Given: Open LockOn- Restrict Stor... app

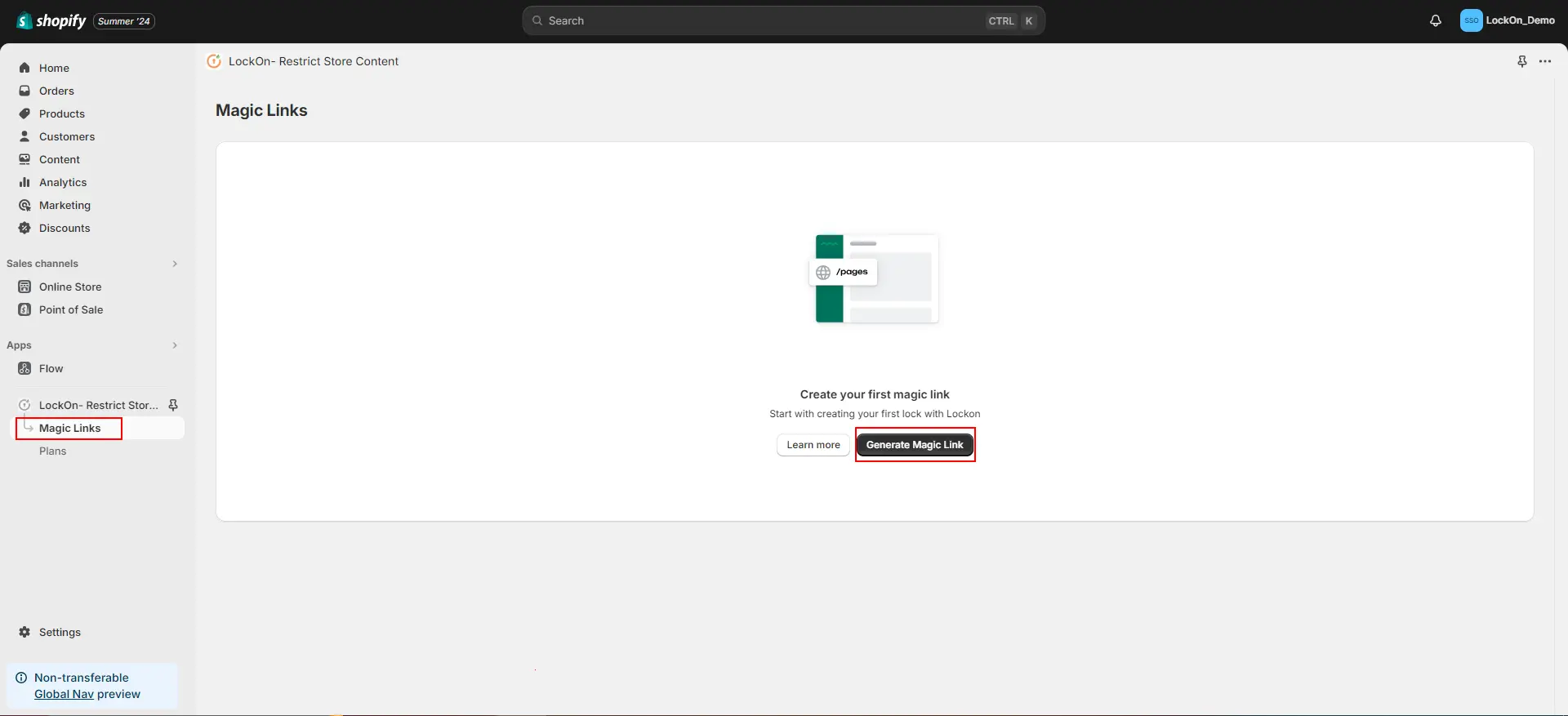Looking at the screenshot, I should [99, 405].
